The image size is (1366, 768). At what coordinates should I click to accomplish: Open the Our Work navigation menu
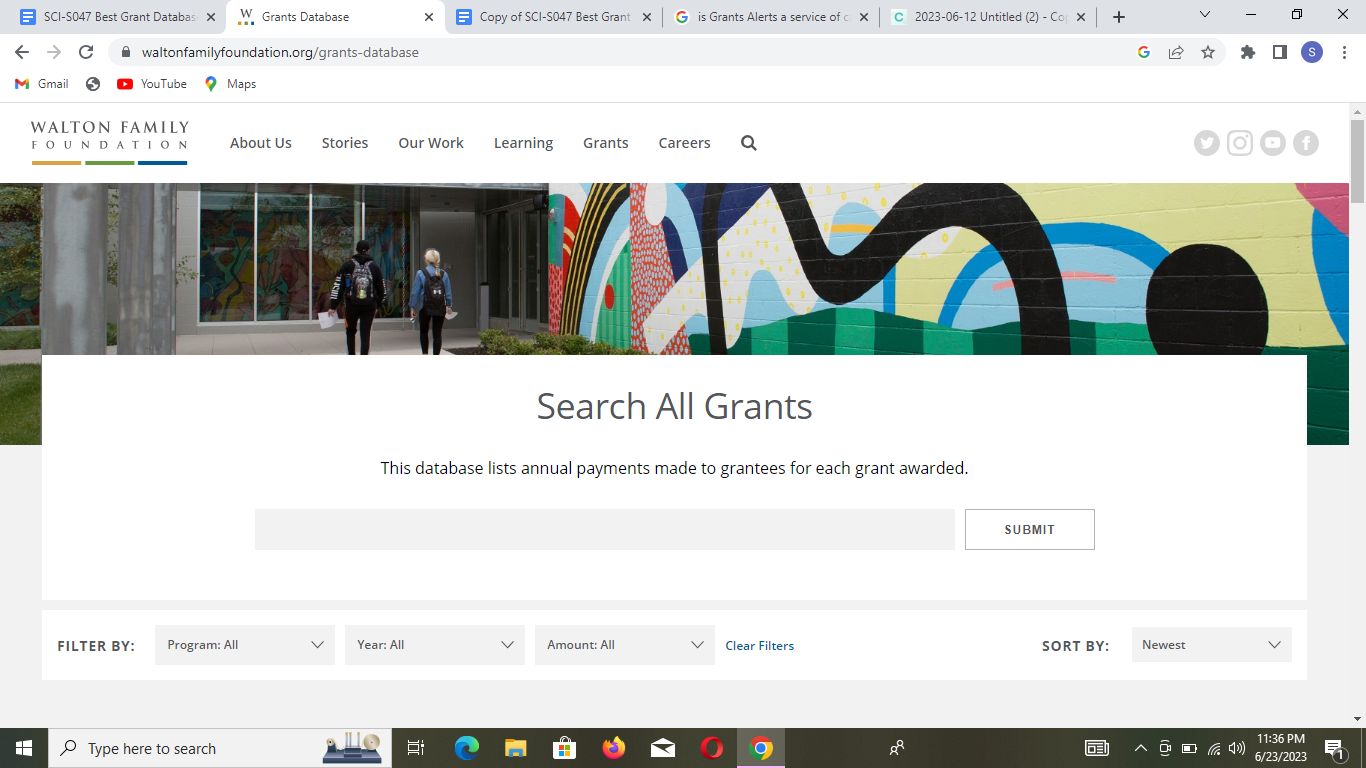tap(430, 143)
